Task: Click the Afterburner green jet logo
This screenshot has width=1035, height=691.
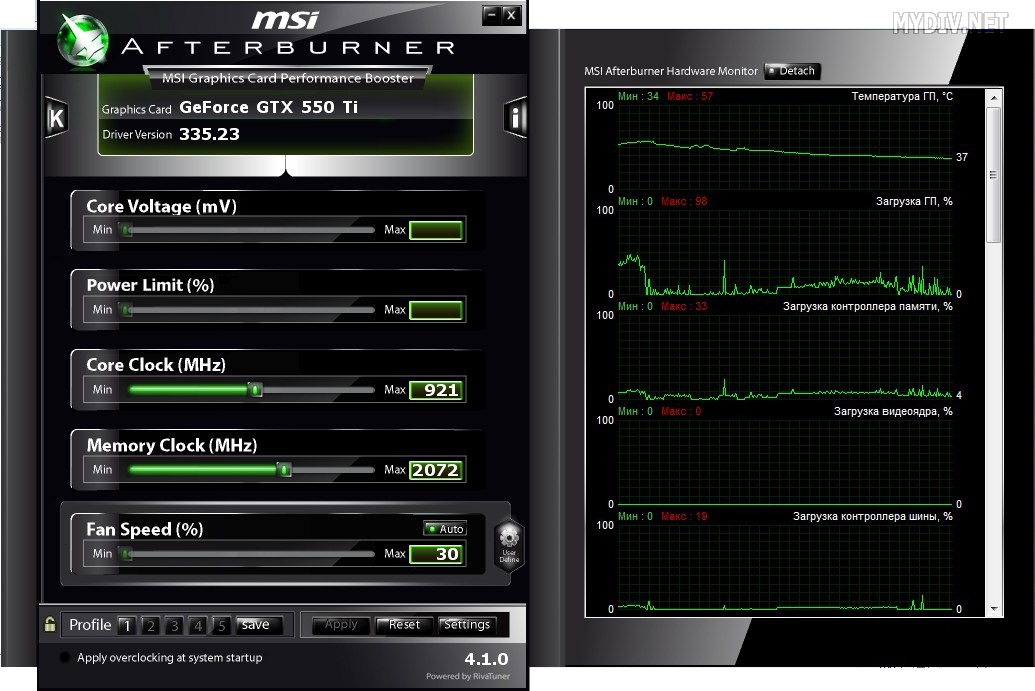Action: [x=83, y=40]
